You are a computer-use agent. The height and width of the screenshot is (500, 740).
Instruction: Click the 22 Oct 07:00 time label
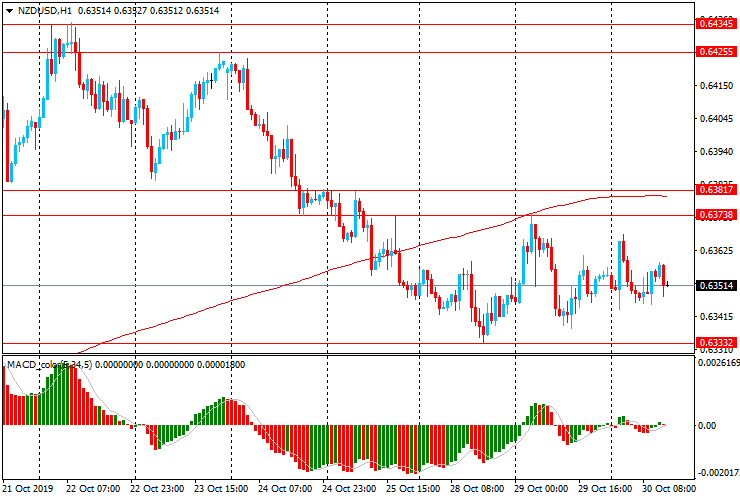pyautogui.click(x=93, y=488)
